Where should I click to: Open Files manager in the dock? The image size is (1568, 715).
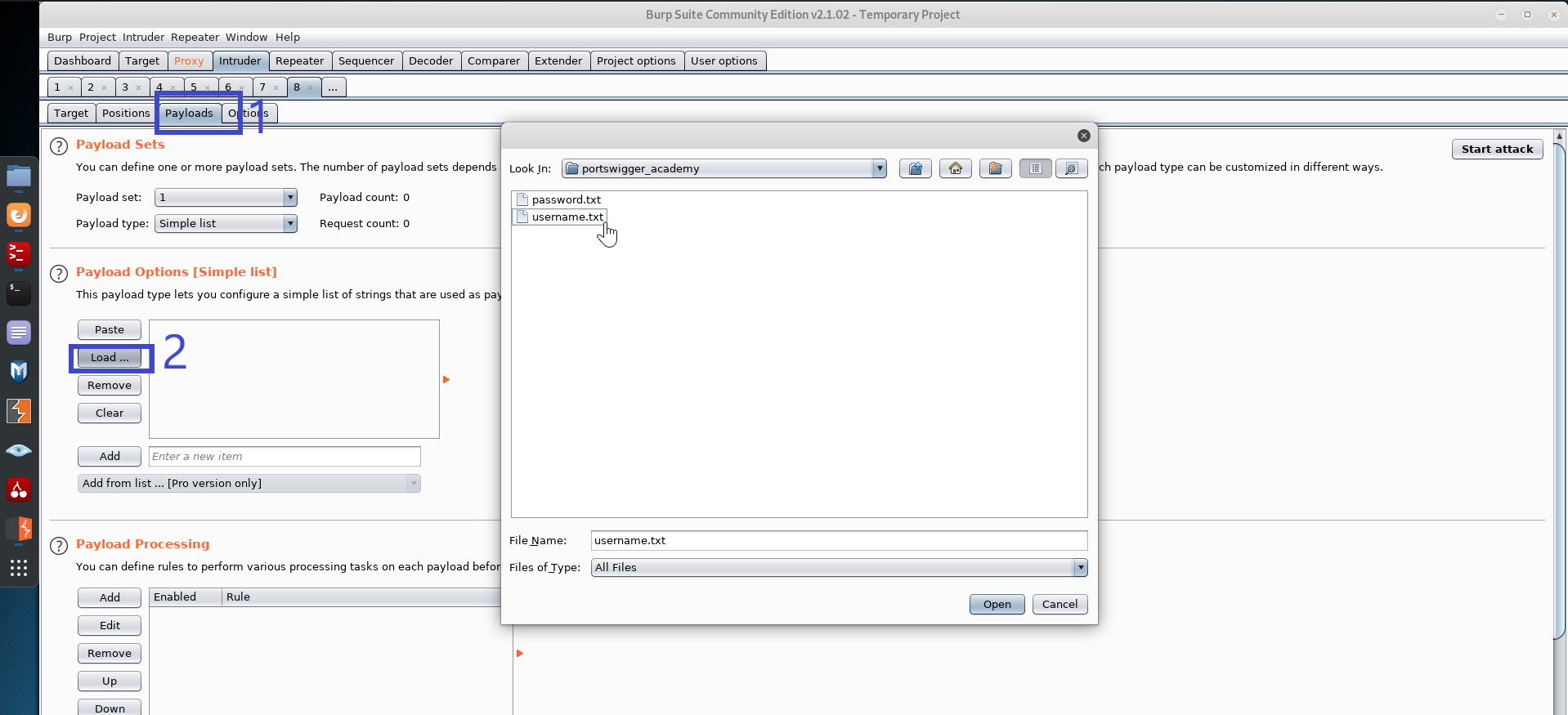19,176
